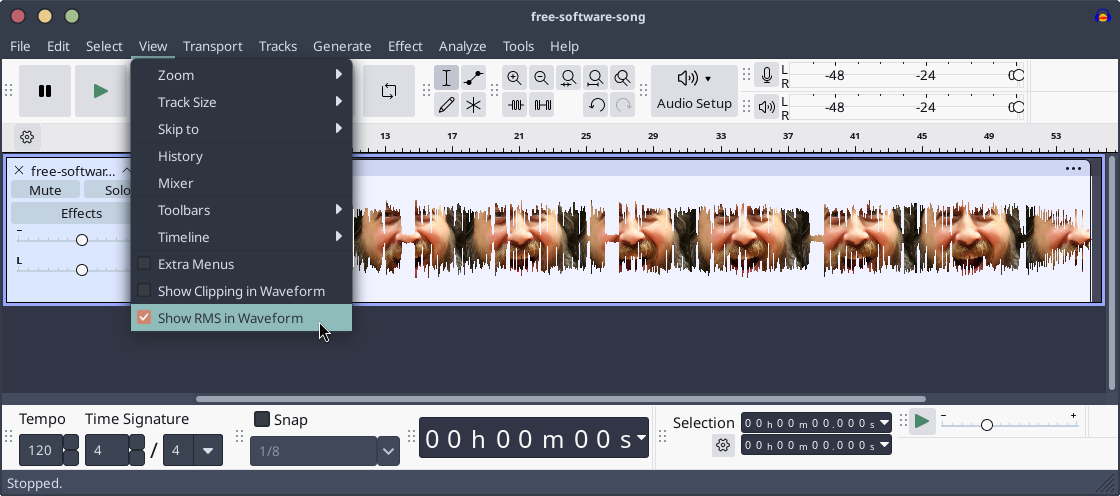Click the time signature numerator field
1120x496 pixels.
click(x=107, y=450)
